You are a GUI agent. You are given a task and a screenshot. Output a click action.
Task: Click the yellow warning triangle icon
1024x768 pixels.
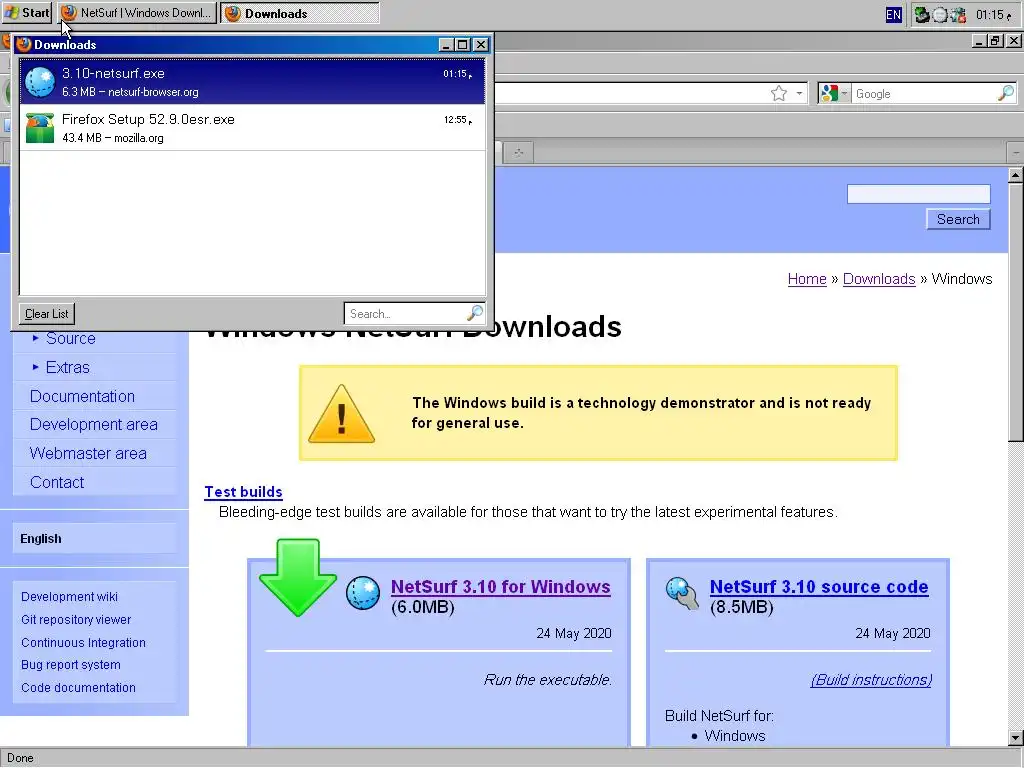pos(342,414)
